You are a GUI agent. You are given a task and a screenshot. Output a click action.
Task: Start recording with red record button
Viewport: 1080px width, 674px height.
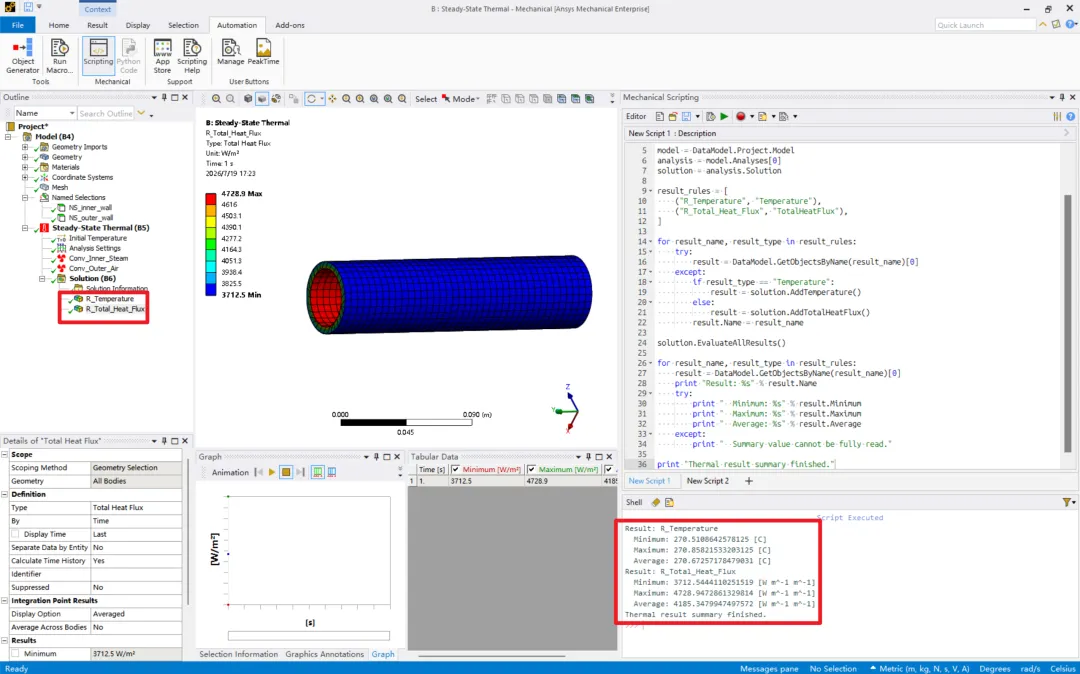740,116
